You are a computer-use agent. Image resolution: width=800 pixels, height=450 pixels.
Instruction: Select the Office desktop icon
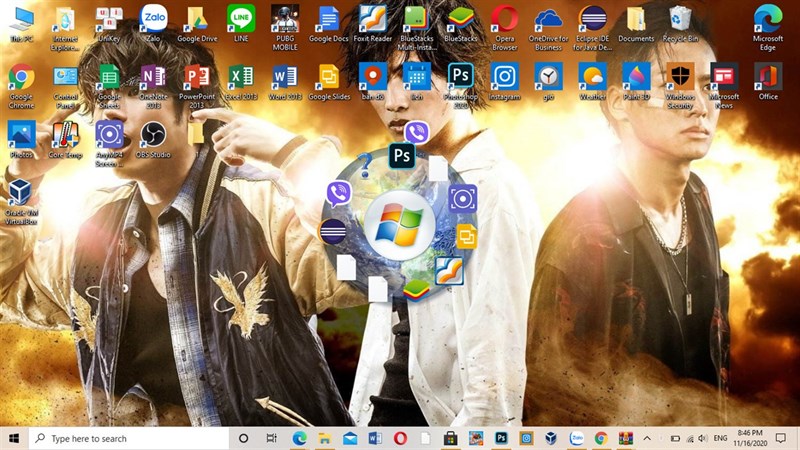tap(768, 83)
